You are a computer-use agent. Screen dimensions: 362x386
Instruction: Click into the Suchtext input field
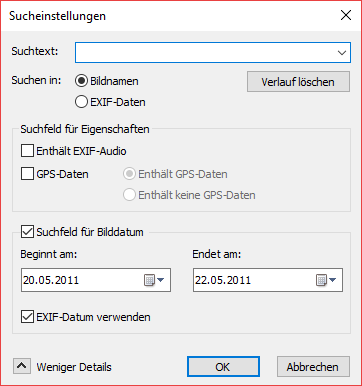[x=205, y=52]
